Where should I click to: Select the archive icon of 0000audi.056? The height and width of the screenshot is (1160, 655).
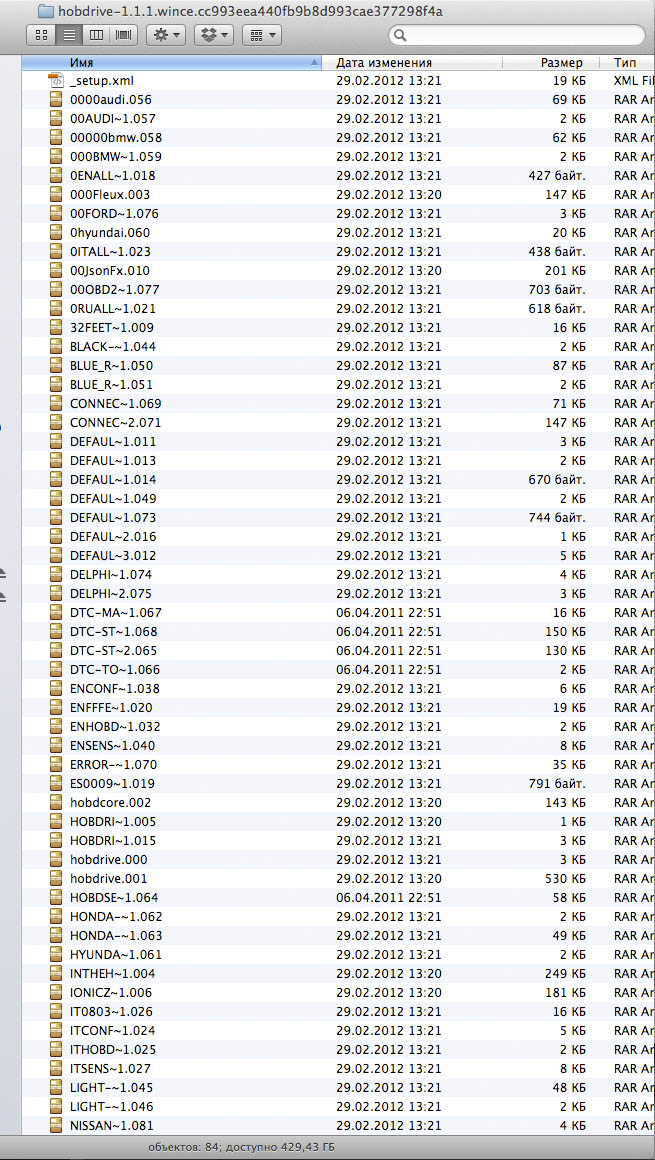pos(57,99)
